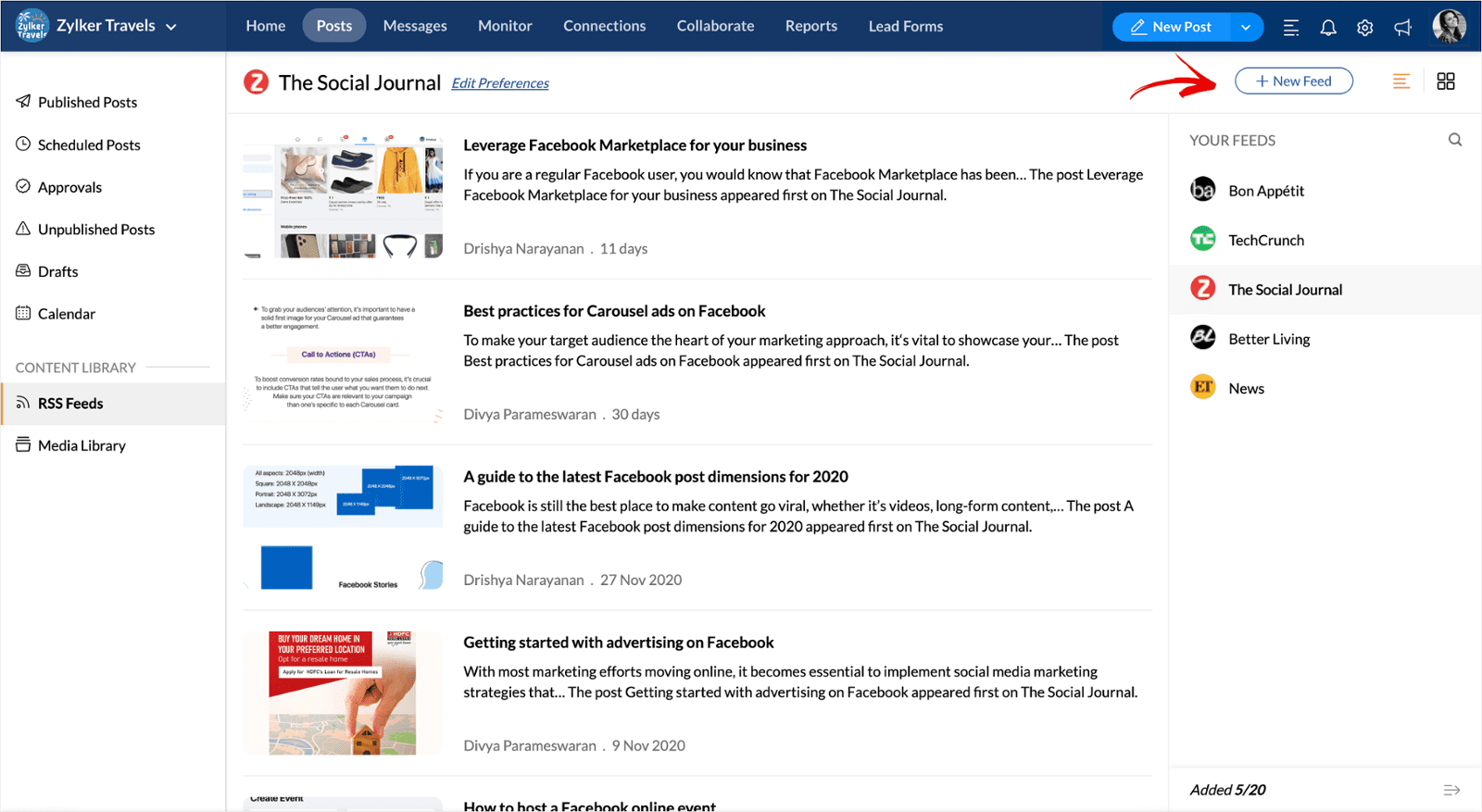Open the settings gear icon
This screenshot has width=1482, height=812.
[x=1365, y=28]
